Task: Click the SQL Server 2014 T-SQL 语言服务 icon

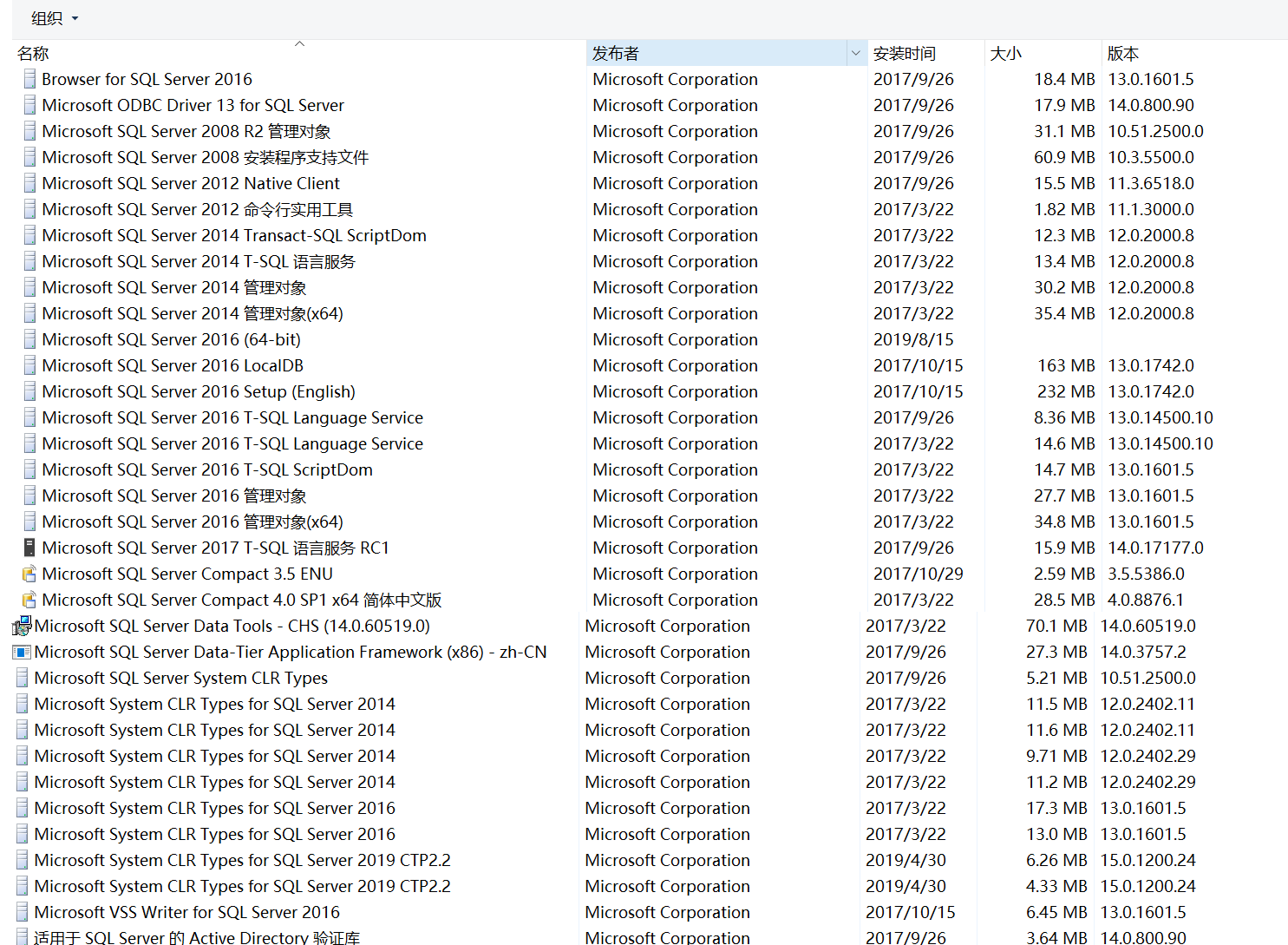Action: [29, 261]
